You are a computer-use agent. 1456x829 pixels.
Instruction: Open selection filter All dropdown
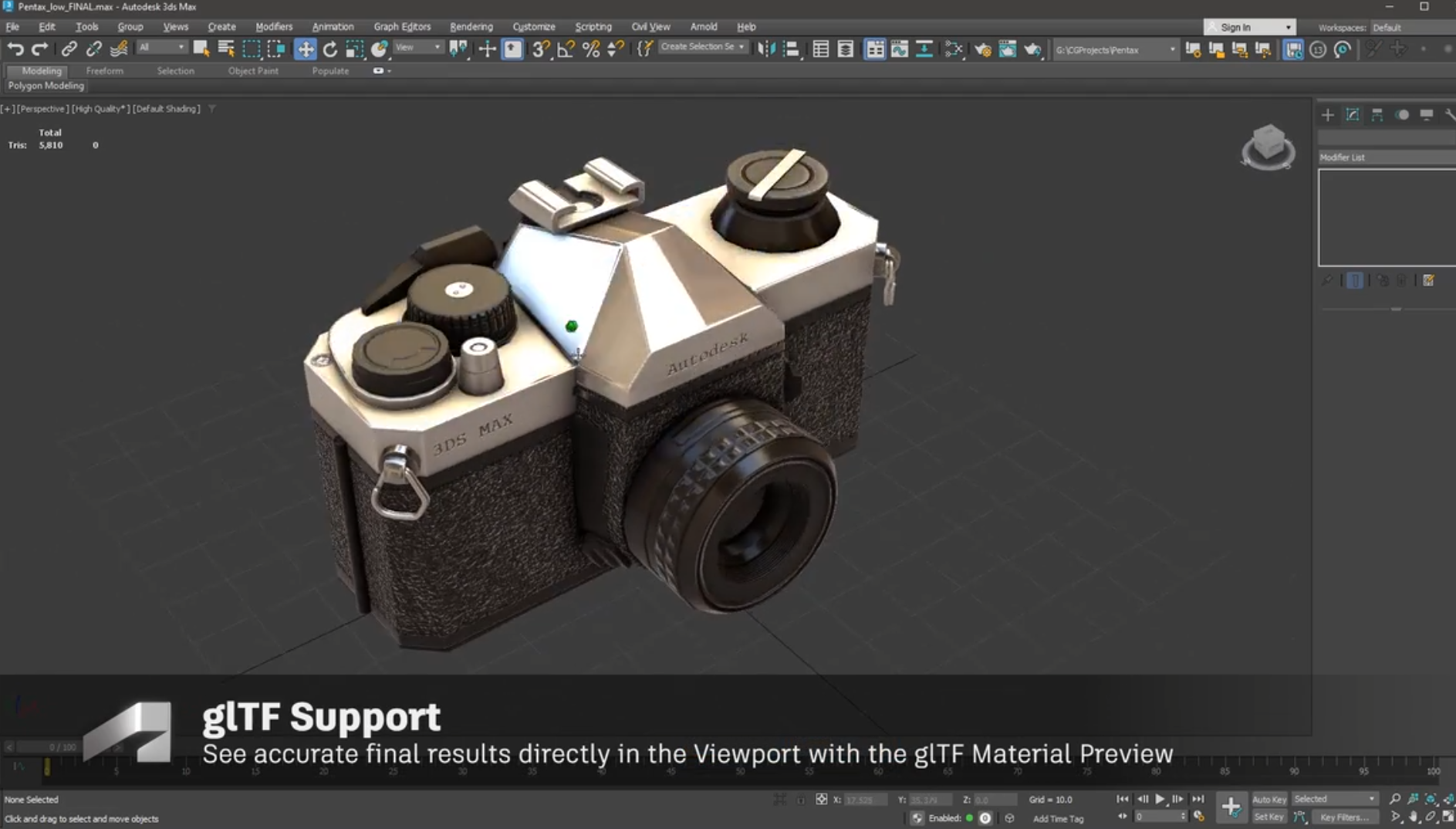(x=161, y=48)
